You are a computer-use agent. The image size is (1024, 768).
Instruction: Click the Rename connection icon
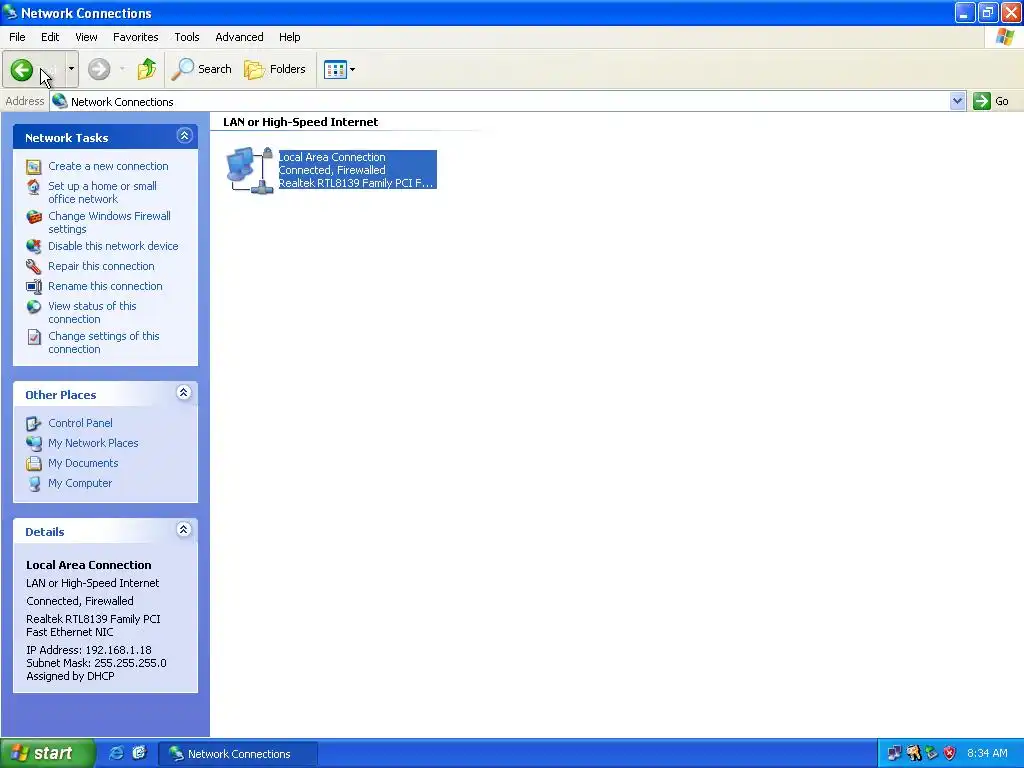click(34, 287)
